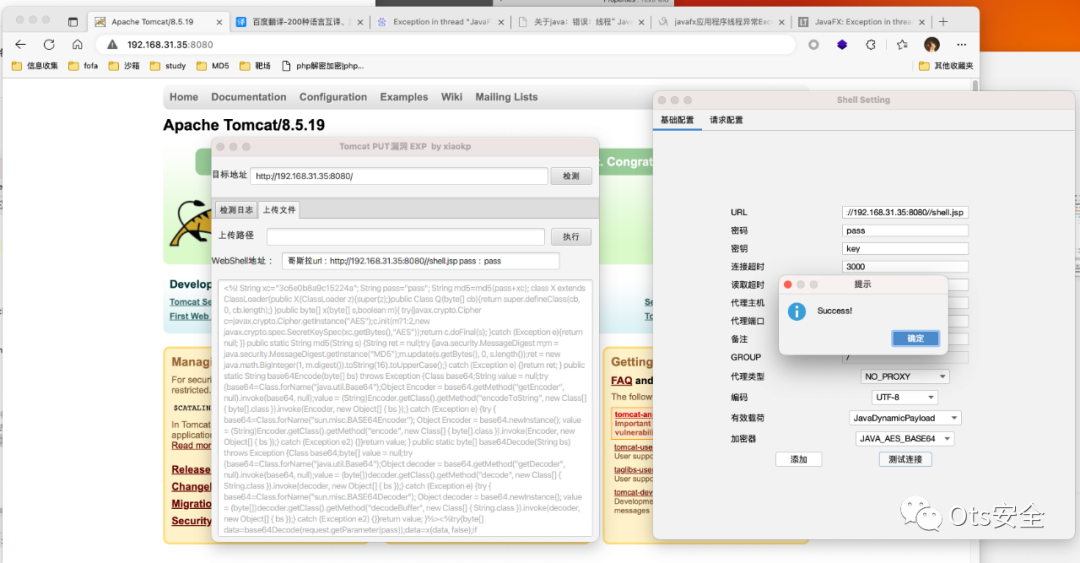Open the study bookmark folder

click(x=168, y=66)
